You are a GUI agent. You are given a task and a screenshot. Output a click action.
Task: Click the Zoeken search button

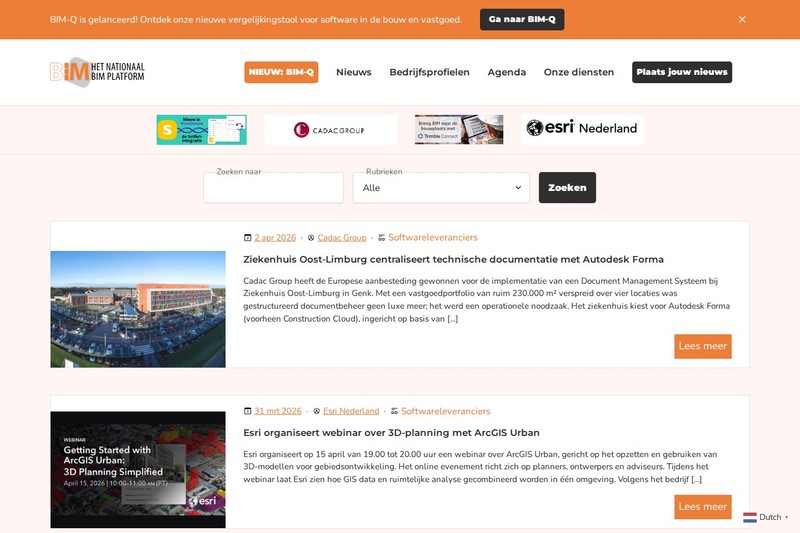567,188
